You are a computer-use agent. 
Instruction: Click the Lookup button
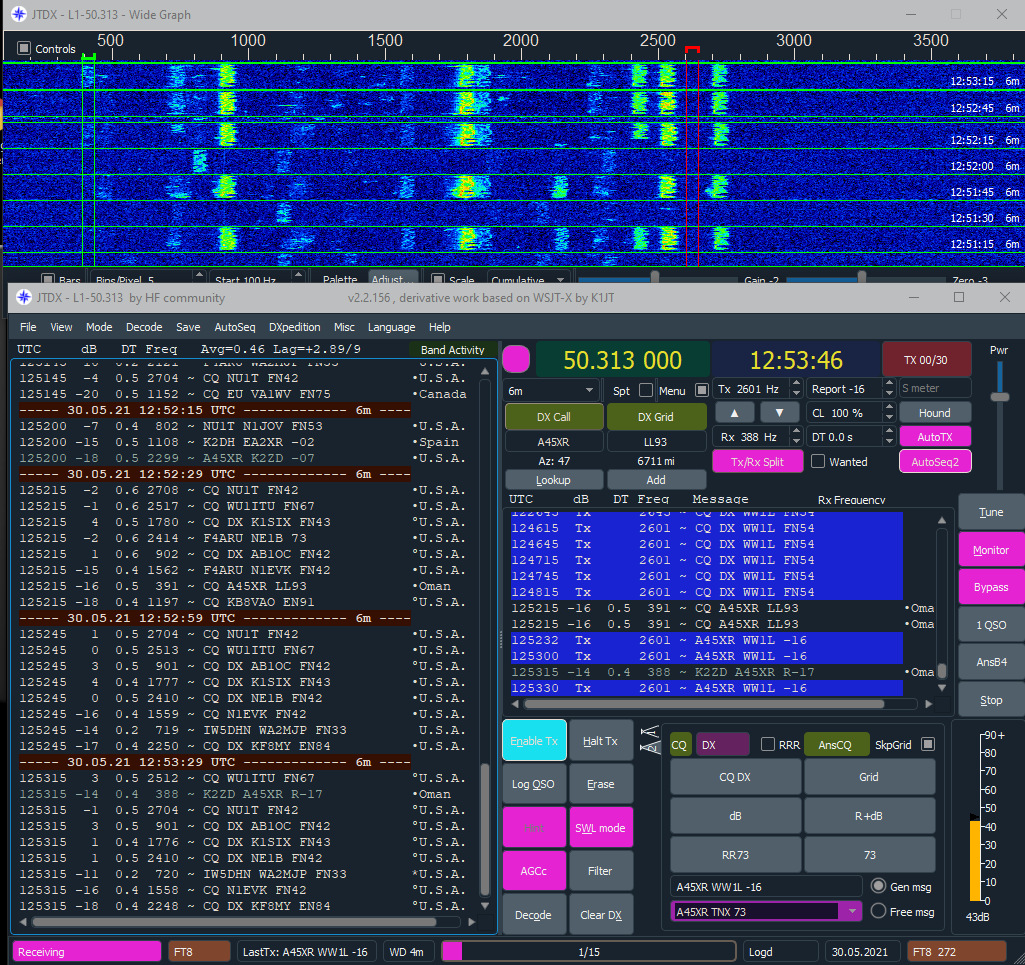point(554,480)
